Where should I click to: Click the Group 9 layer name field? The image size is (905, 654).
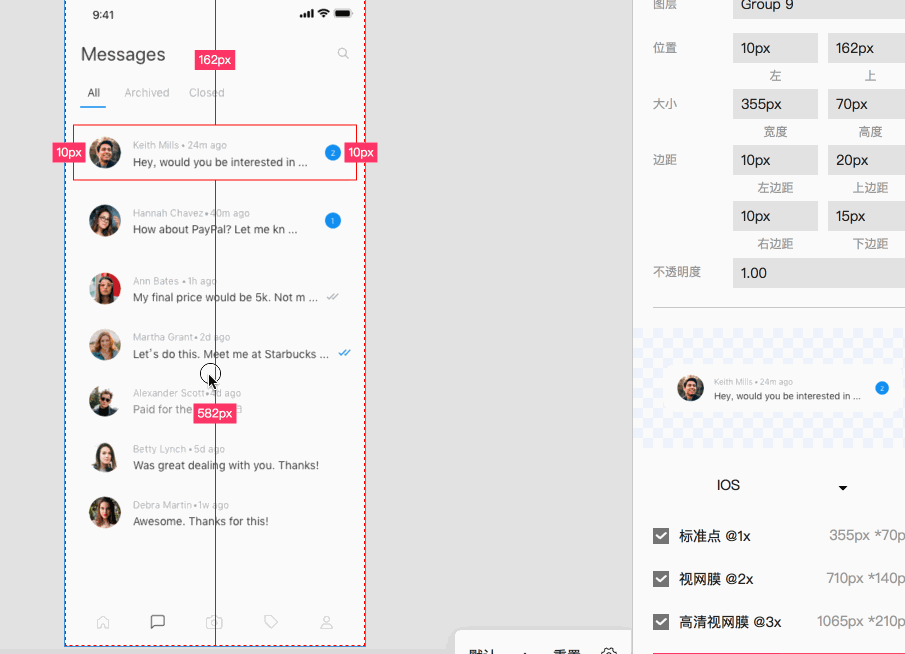point(819,7)
